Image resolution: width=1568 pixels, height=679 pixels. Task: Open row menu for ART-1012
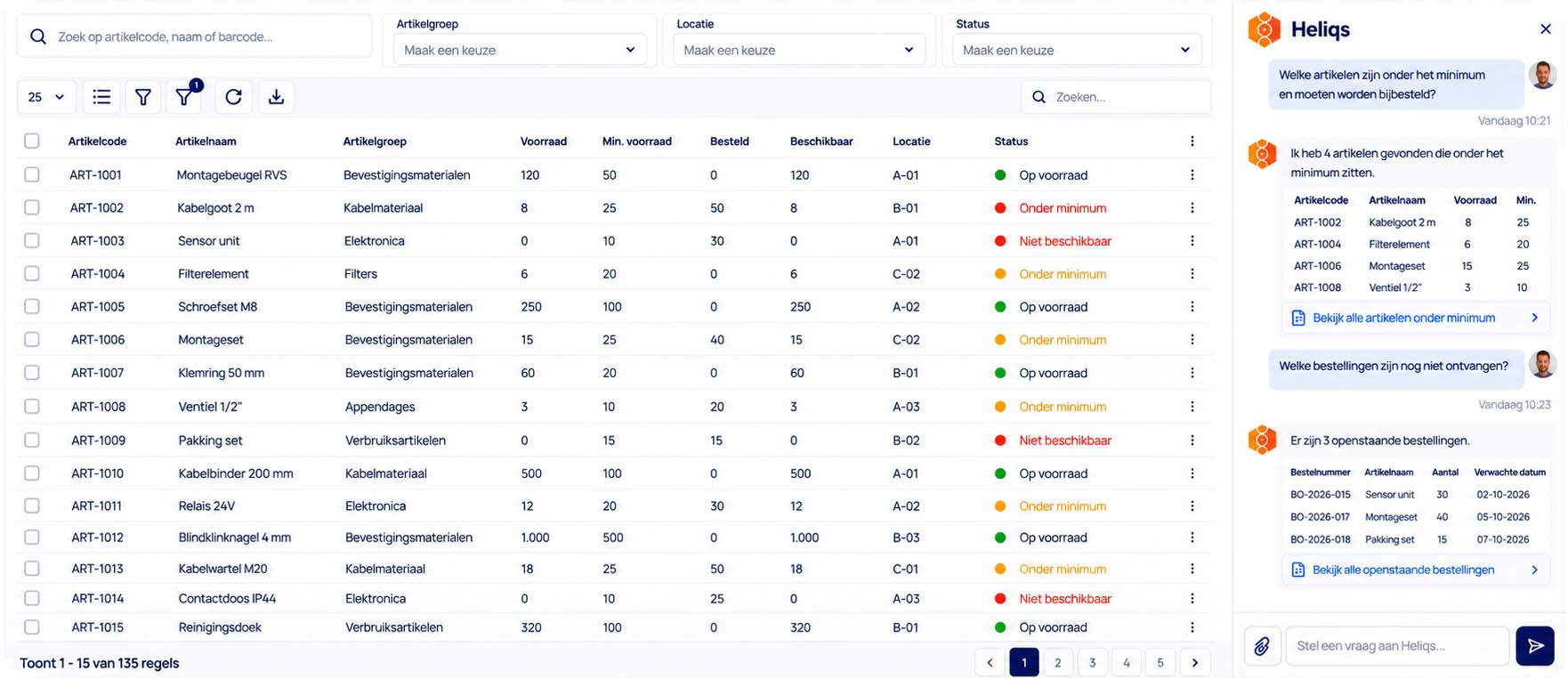[1192, 538]
